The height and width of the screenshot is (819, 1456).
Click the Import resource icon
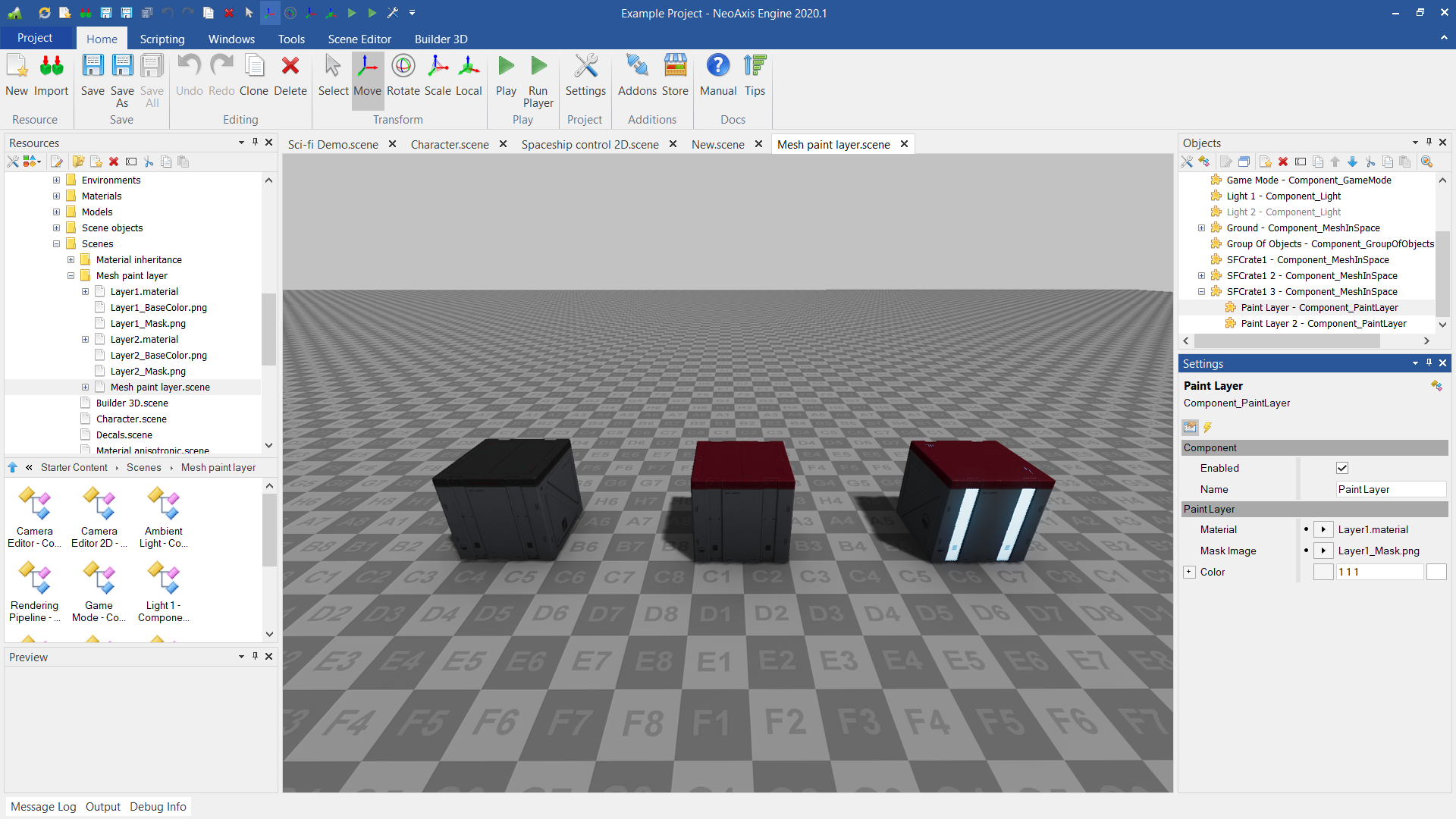point(51,76)
